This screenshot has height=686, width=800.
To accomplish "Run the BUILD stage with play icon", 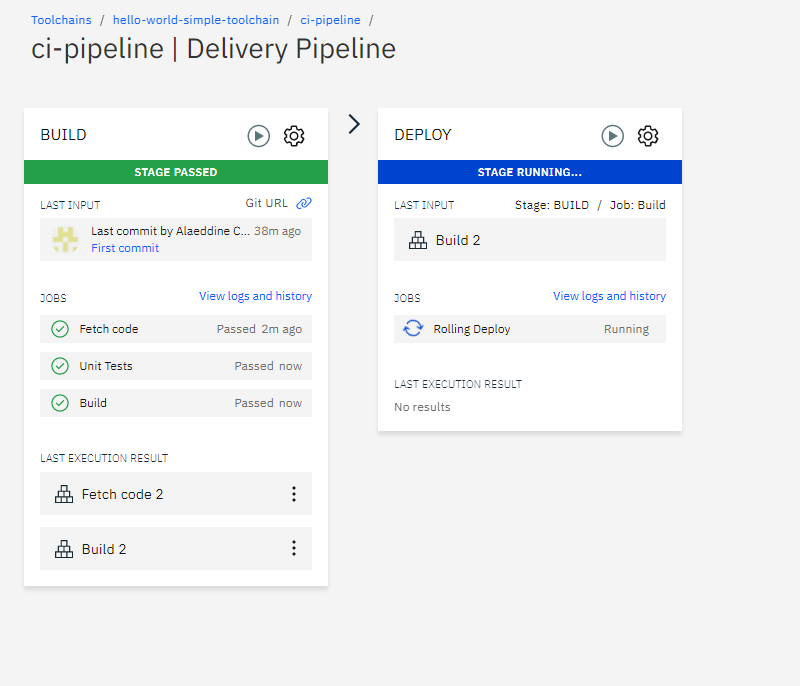I will [259, 136].
